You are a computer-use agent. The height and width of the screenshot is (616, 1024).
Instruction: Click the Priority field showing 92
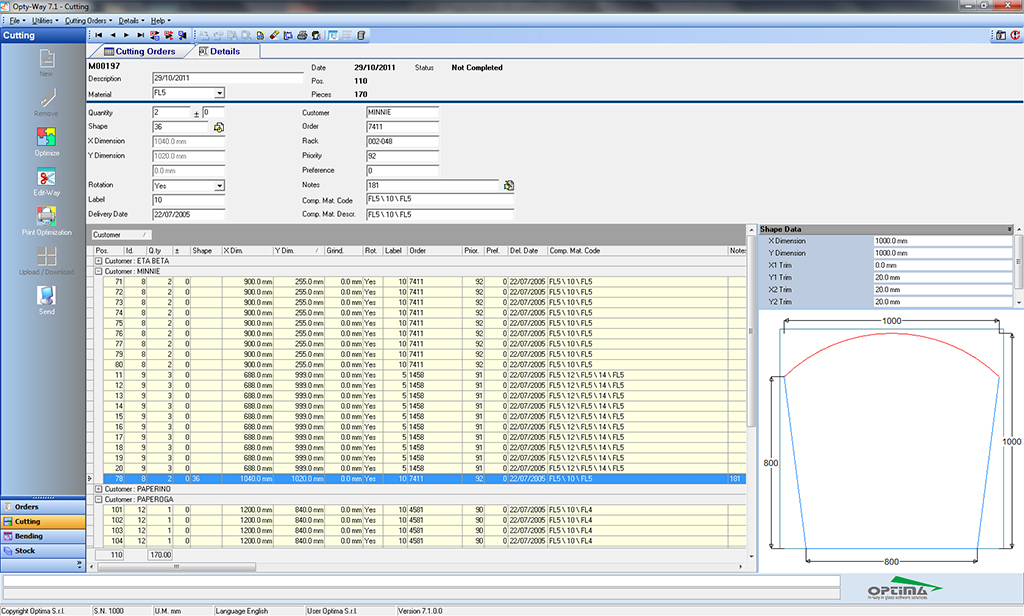[x=402, y=156]
